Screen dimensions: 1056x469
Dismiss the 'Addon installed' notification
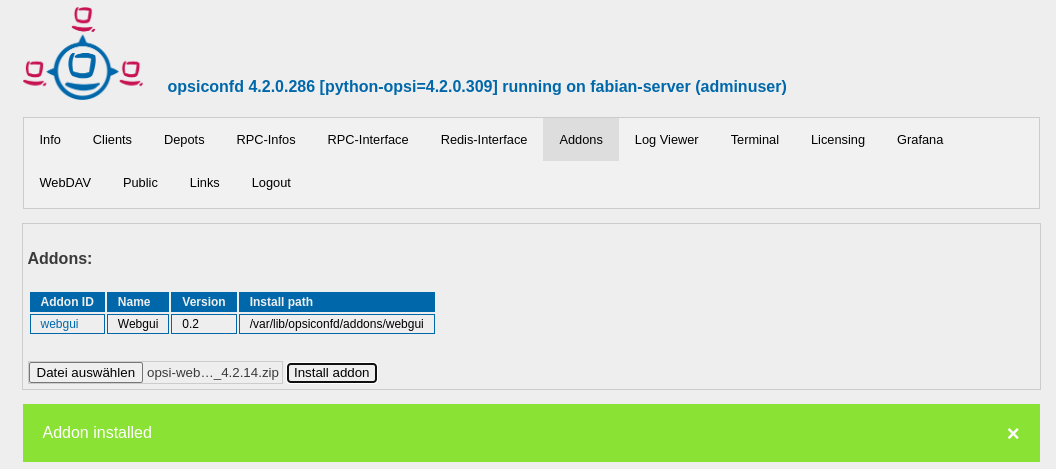1012,433
